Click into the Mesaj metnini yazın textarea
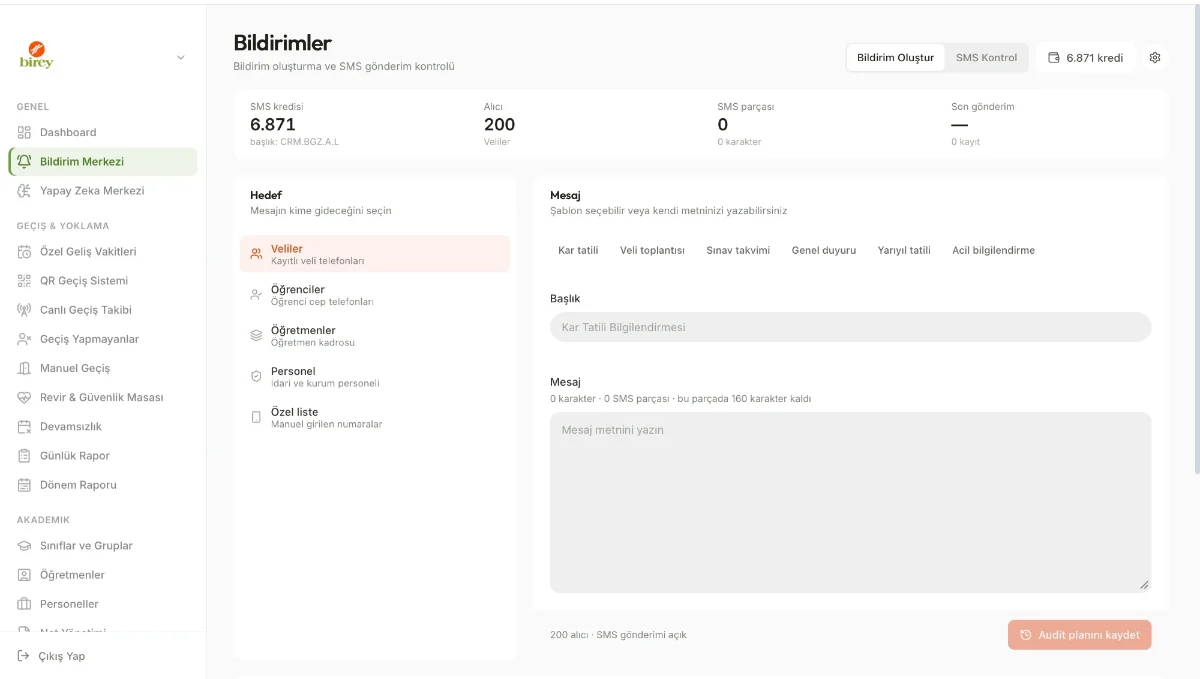 (x=850, y=502)
